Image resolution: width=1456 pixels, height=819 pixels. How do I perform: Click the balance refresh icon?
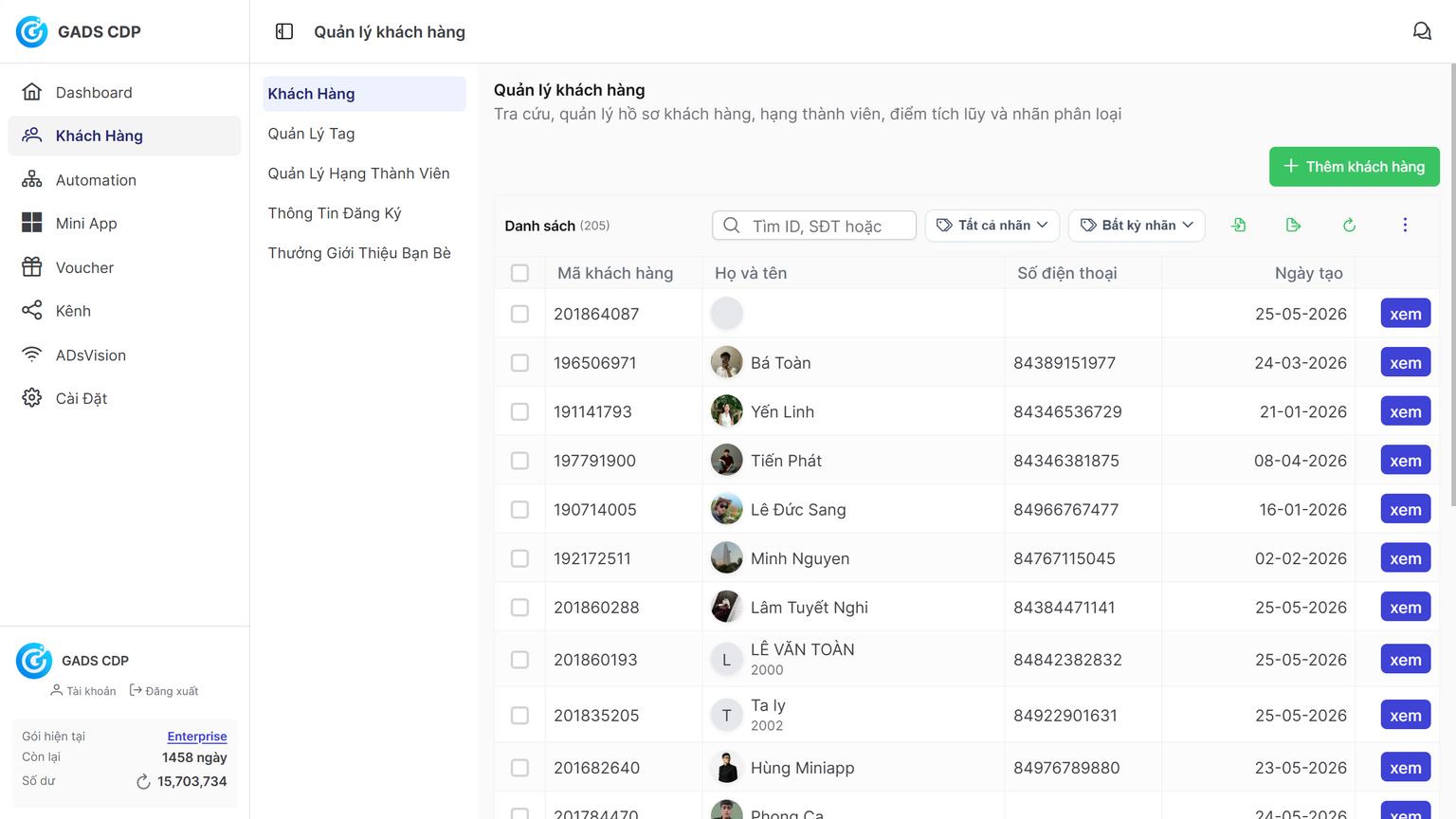(x=143, y=782)
